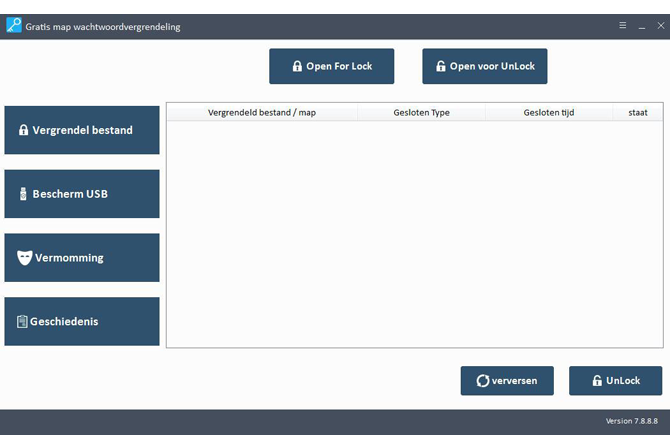Minimize the application window

pos(642,26)
